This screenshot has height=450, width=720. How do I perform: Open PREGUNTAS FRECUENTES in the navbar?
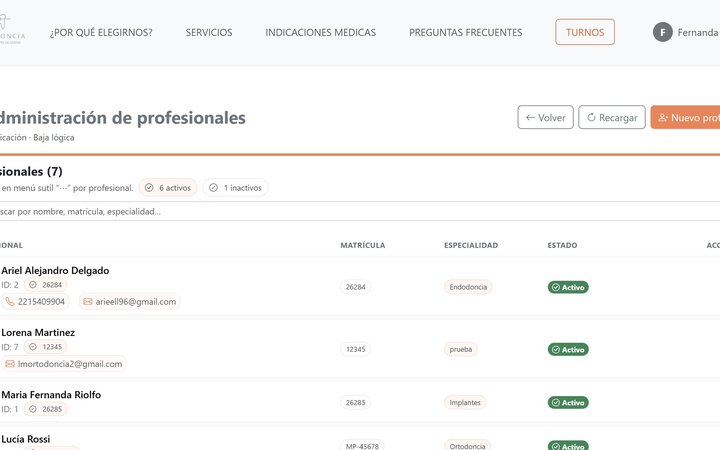tap(465, 32)
